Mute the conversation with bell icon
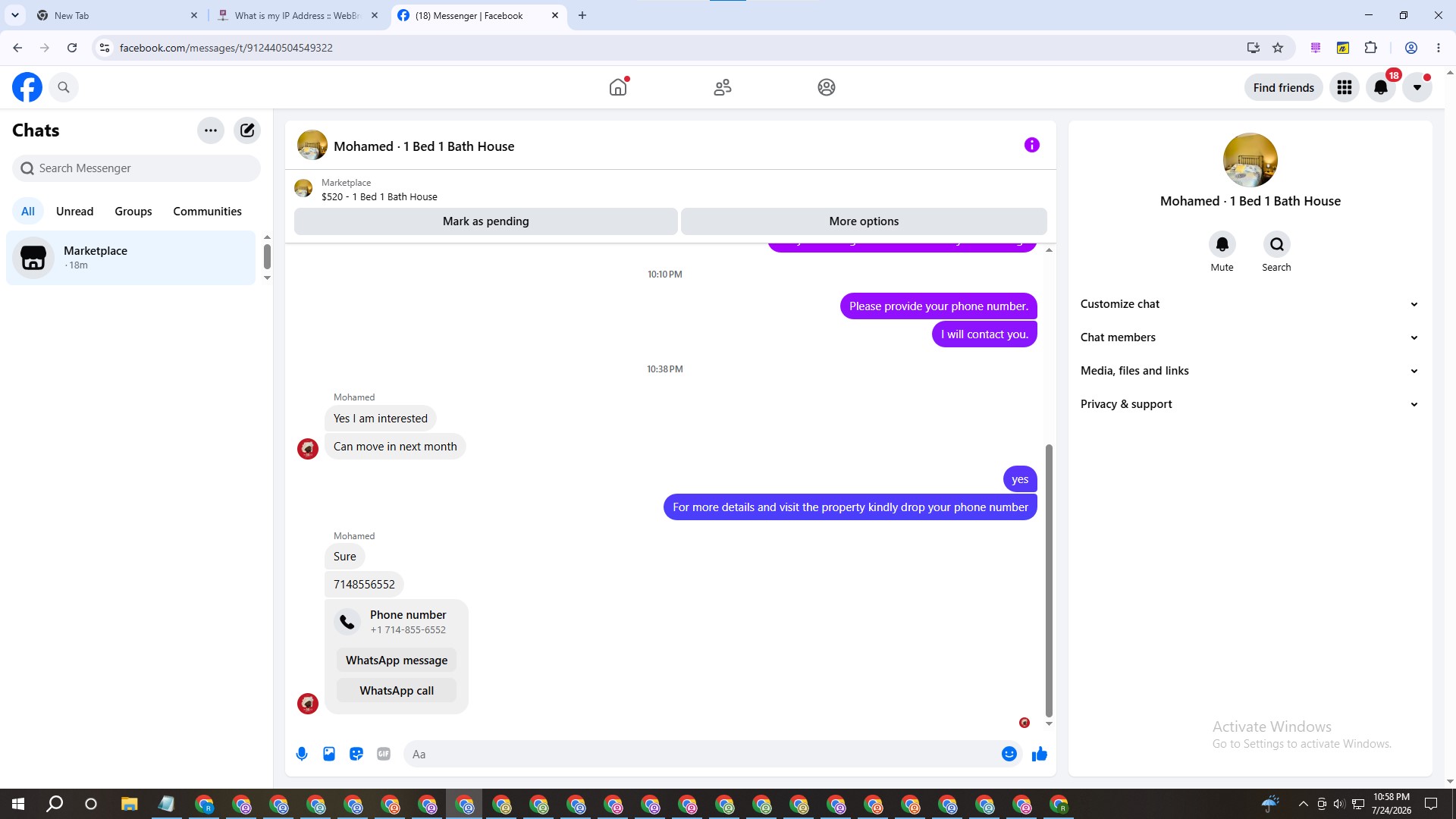The width and height of the screenshot is (1456, 819). (x=1222, y=244)
